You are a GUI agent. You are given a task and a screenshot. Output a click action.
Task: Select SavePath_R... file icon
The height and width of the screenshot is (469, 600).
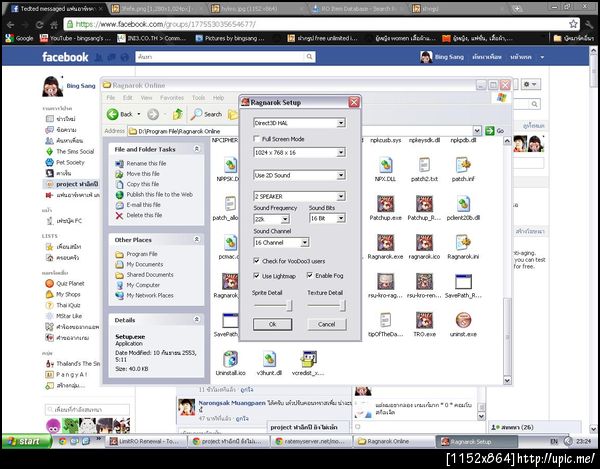click(x=463, y=282)
